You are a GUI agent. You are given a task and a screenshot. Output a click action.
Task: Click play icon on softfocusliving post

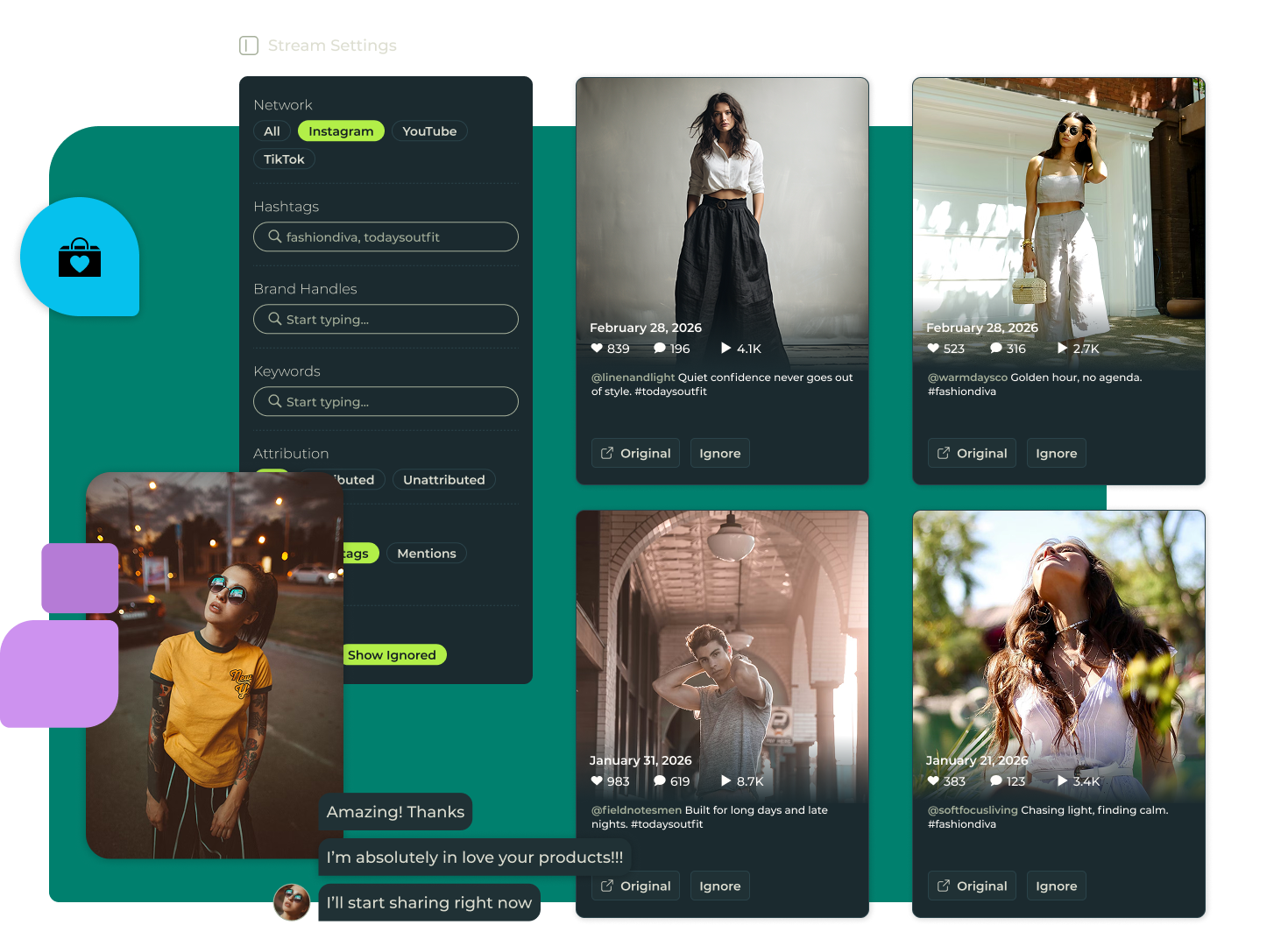pyautogui.click(x=1063, y=780)
